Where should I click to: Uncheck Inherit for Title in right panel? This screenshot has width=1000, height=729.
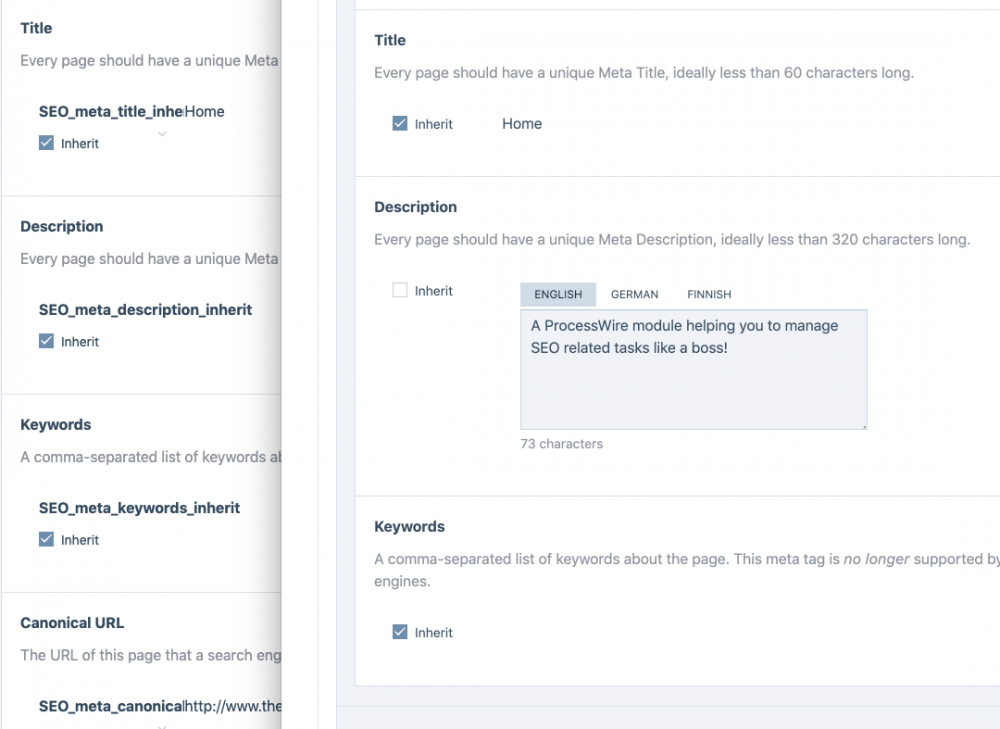click(x=399, y=124)
